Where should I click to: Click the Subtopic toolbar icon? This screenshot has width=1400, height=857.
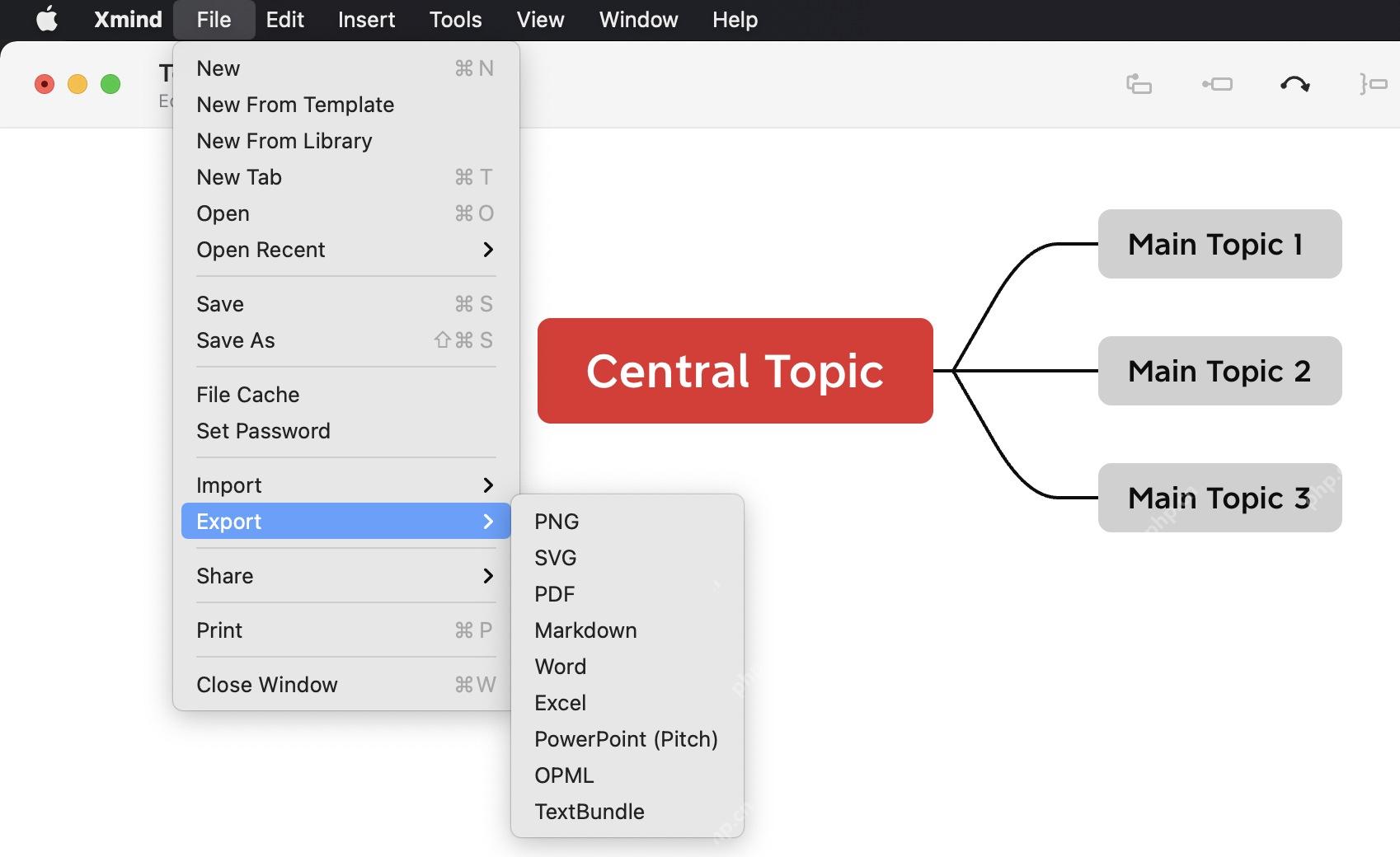click(1217, 84)
